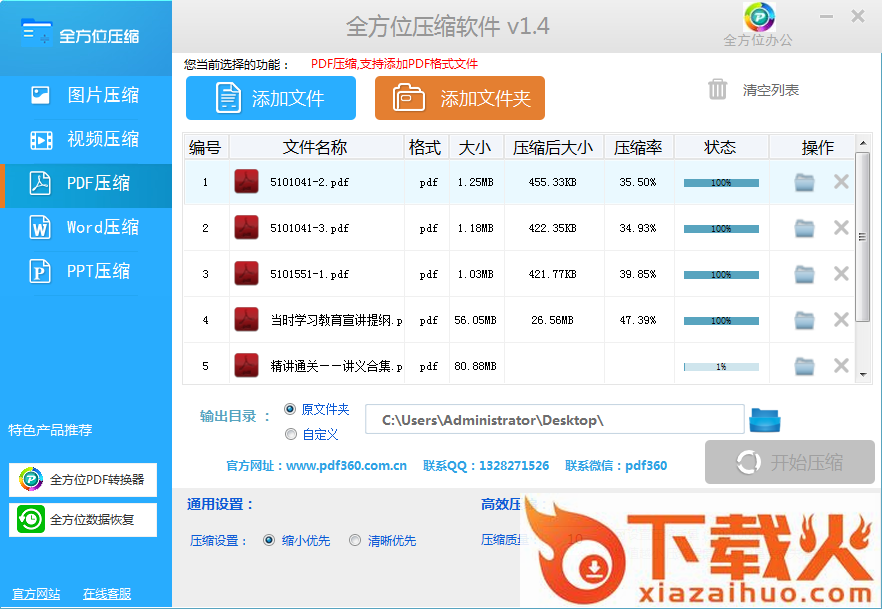
Task: Remove 精讲通关一一讲义合集 file from list
Action: tap(841, 366)
